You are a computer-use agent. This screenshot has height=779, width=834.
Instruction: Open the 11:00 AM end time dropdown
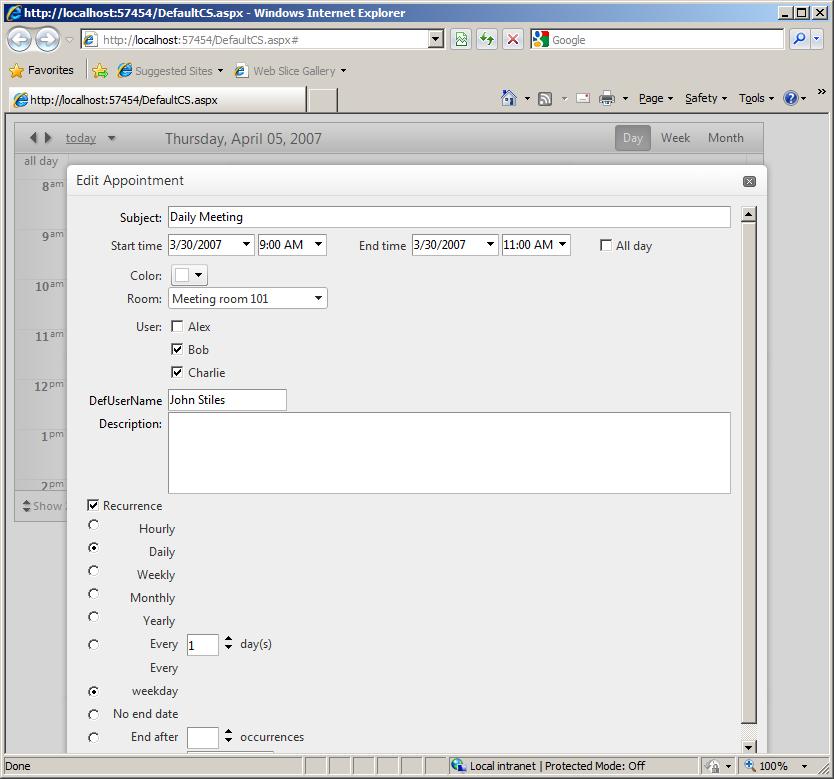pyautogui.click(x=562, y=245)
